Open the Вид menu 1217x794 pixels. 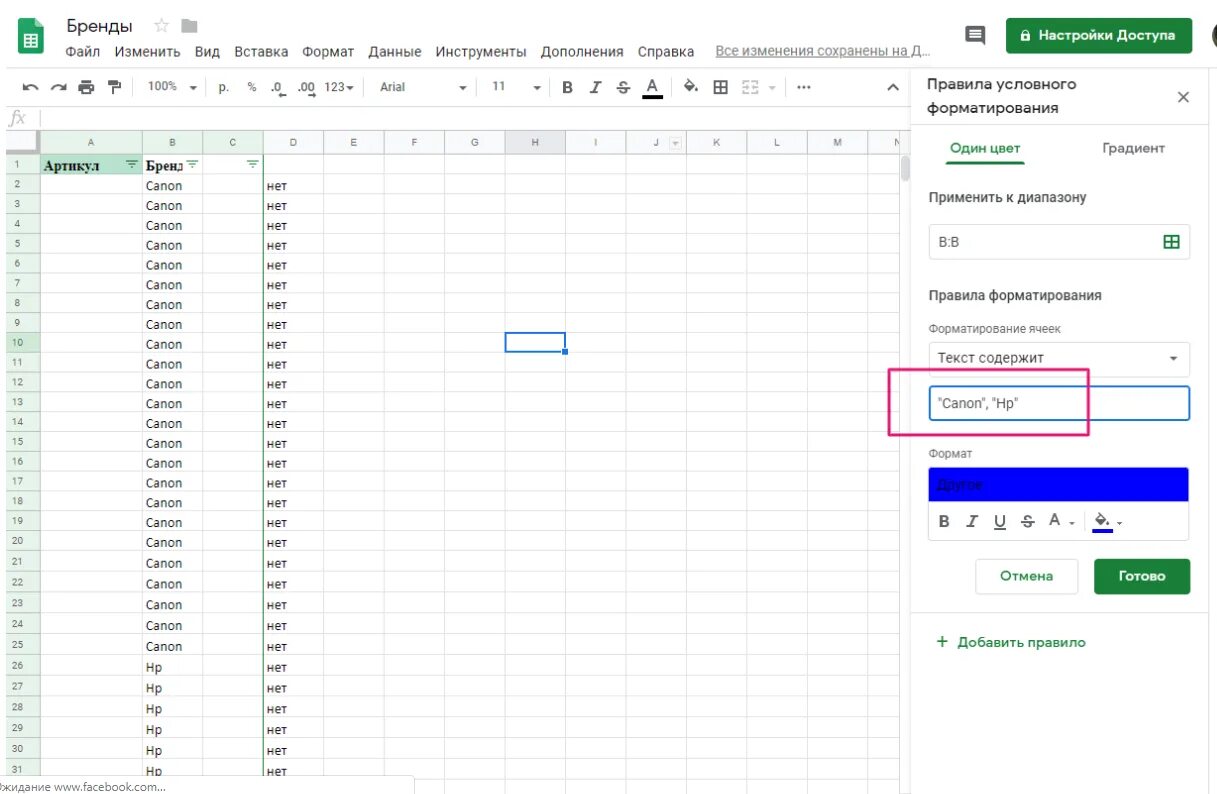(x=207, y=52)
